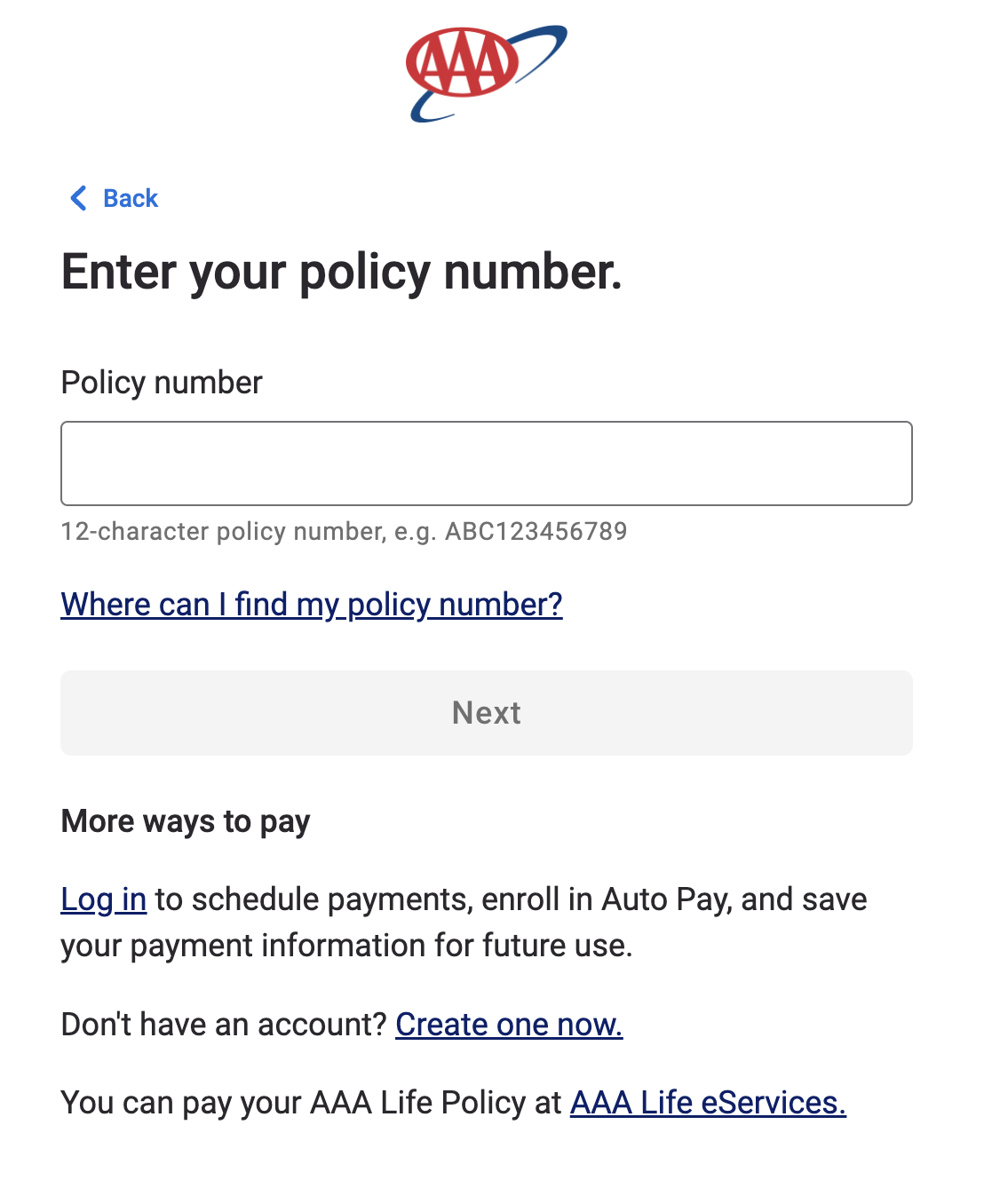The width and height of the screenshot is (1000, 1204).
Task: Click the example 'ABC123456789' policy number text
Action: coord(536,531)
